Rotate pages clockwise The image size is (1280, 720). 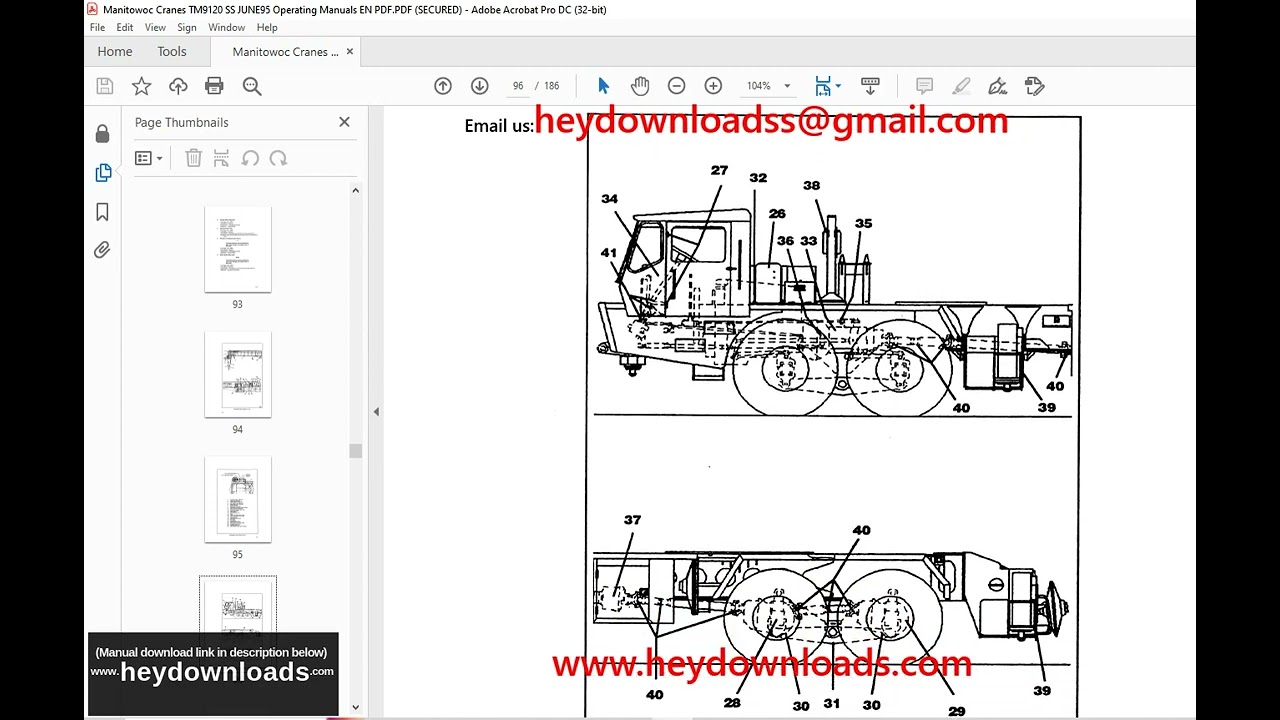pos(278,158)
